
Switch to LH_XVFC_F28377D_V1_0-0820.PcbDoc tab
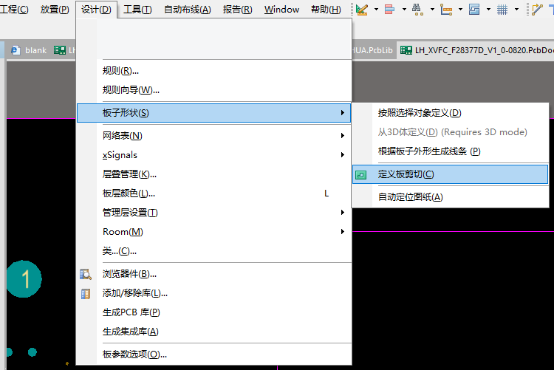pyautogui.click(x=476, y=50)
